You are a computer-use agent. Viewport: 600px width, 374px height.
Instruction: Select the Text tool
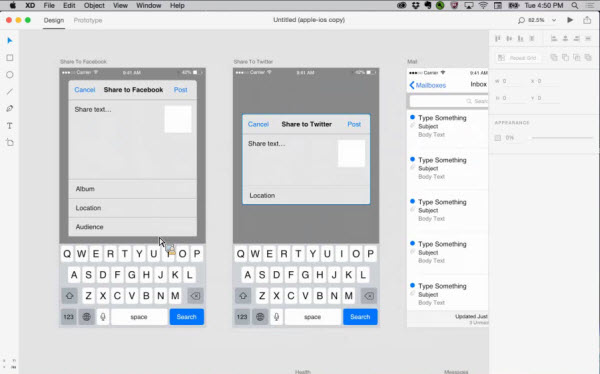[x=10, y=126]
